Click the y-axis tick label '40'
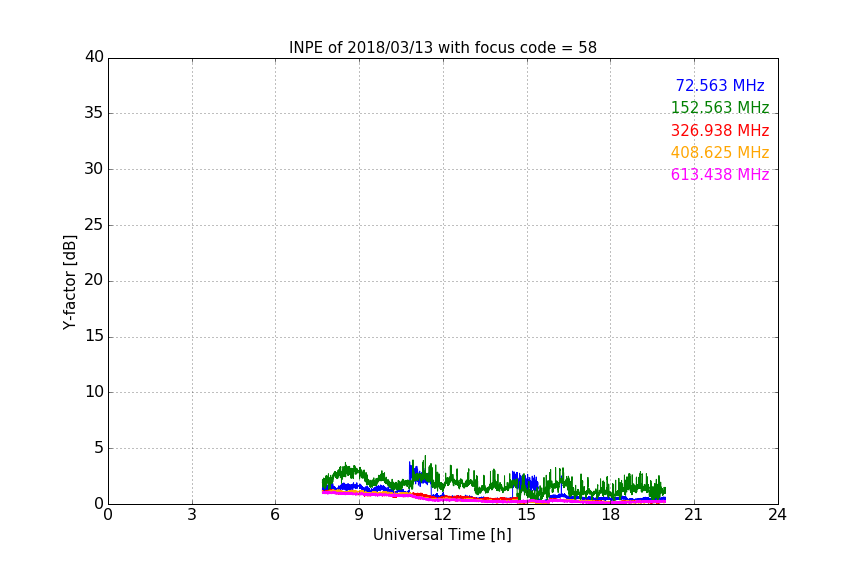Screen dimensions: 864x576 click(x=94, y=57)
